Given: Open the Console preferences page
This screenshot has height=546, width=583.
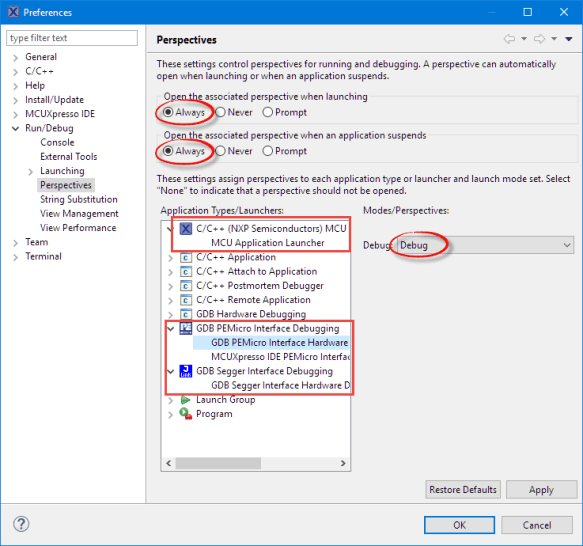Looking at the screenshot, I should tap(57, 142).
